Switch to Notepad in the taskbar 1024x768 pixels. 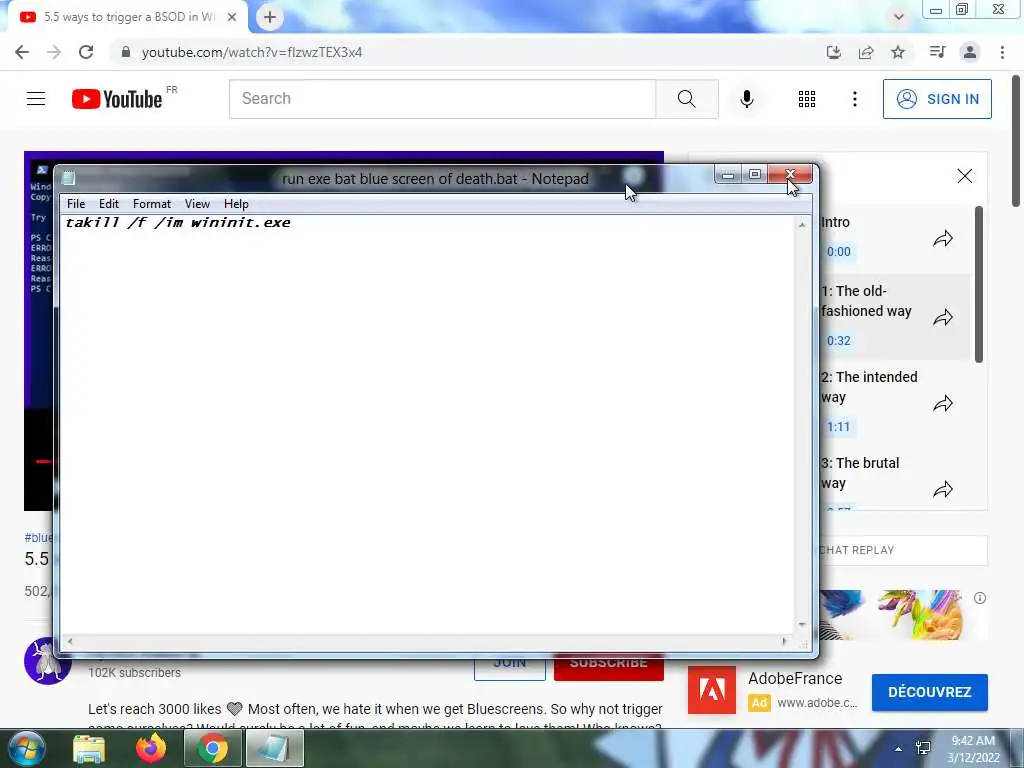(275, 748)
